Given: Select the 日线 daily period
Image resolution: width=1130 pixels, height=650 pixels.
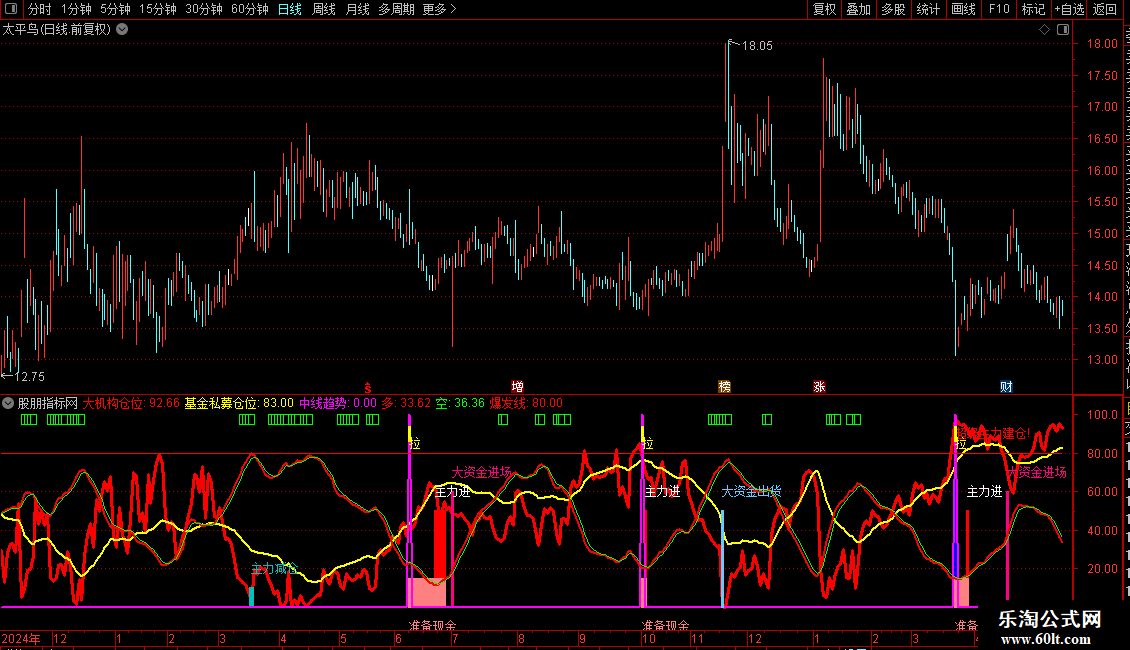Looking at the screenshot, I should click(290, 9).
